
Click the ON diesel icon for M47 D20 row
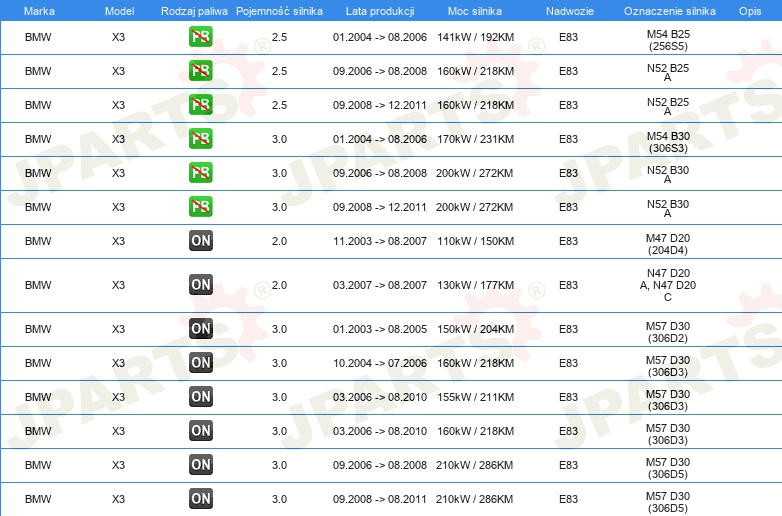200,241
